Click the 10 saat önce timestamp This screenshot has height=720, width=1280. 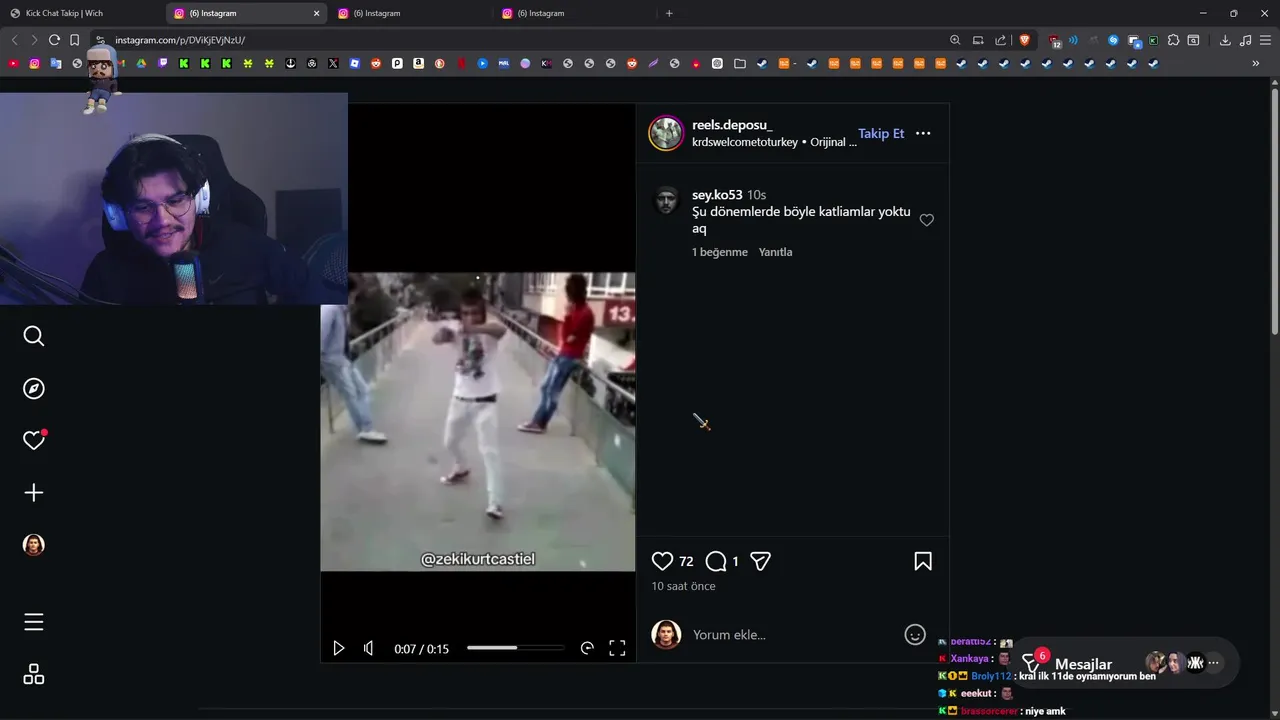683,586
